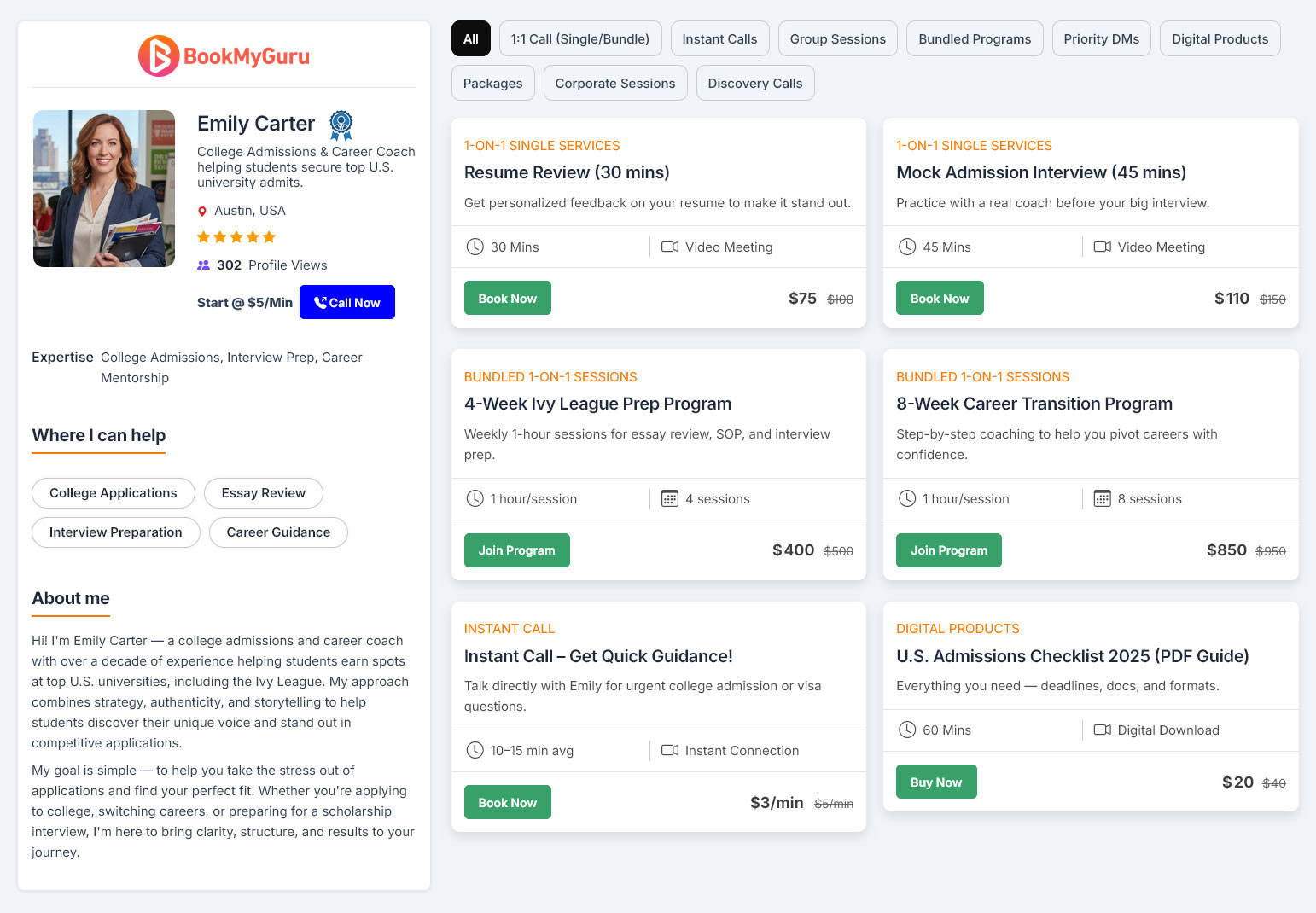Show the Discovery Calls category
The width and height of the screenshot is (1316, 913).
click(754, 84)
